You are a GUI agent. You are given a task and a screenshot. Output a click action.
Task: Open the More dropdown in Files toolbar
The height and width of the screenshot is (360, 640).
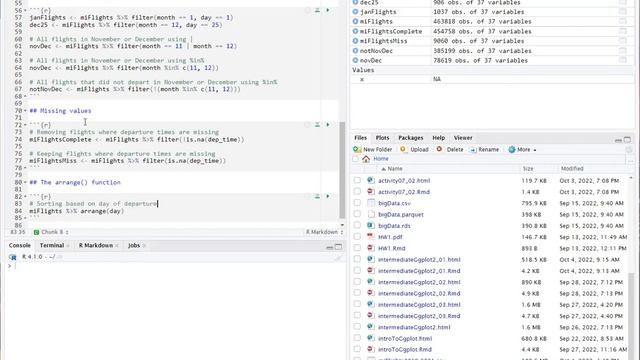pos(522,150)
